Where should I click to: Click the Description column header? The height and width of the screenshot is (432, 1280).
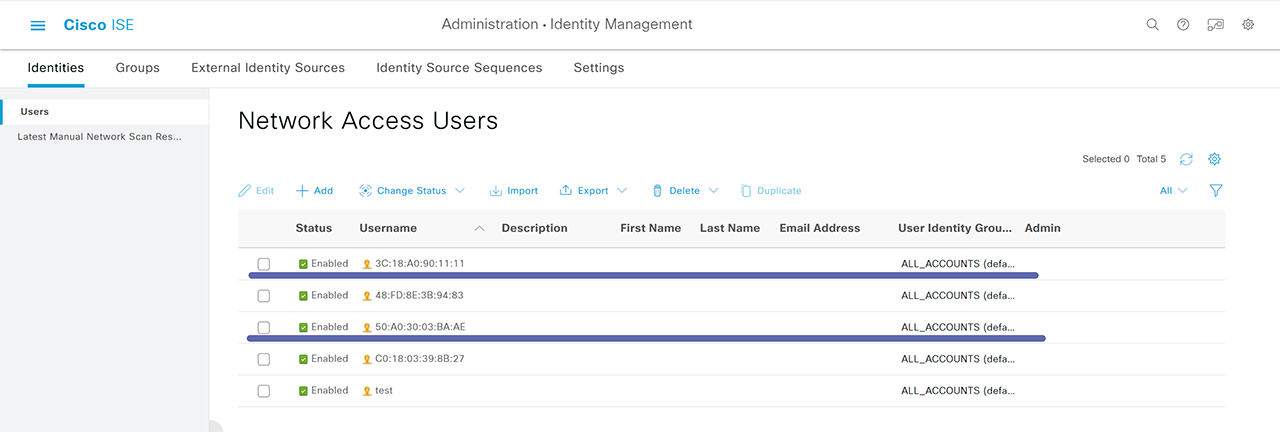click(535, 228)
